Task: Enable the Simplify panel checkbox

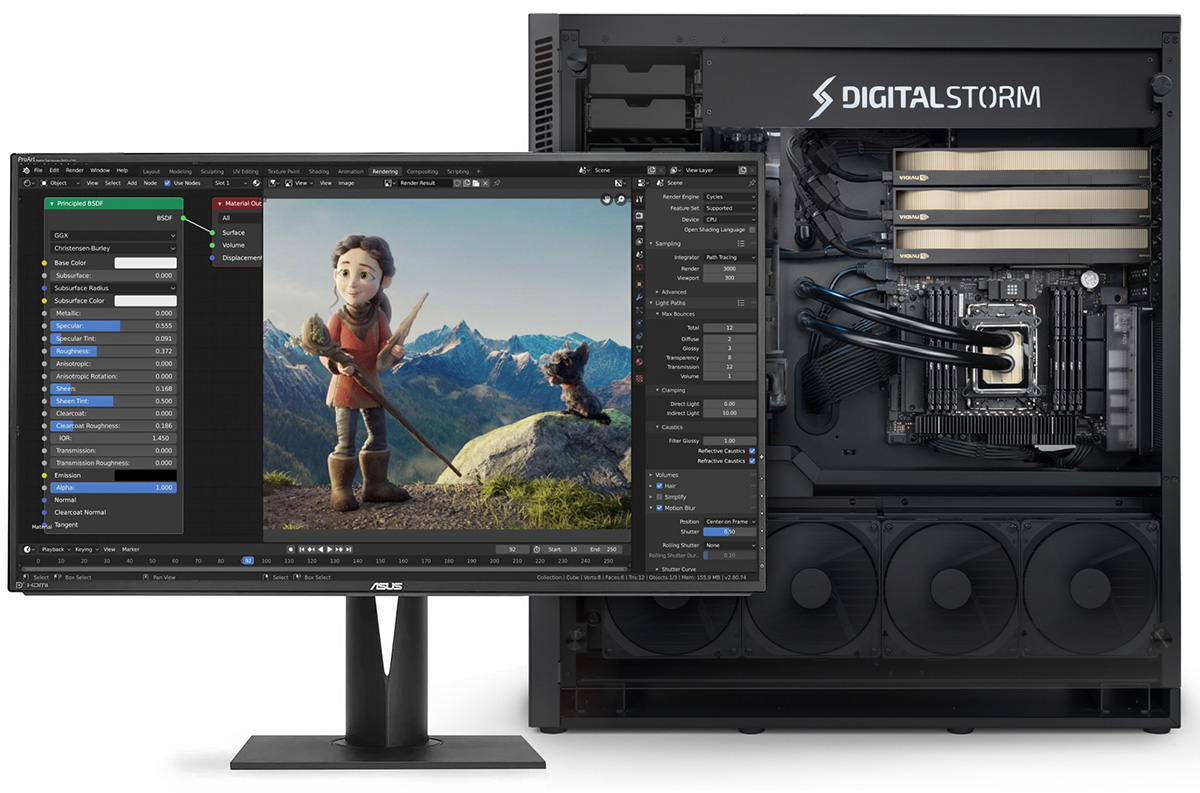Action: point(659,496)
